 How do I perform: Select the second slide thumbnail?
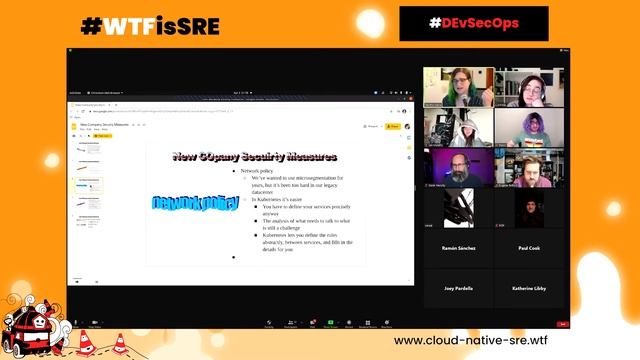point(89,167)
